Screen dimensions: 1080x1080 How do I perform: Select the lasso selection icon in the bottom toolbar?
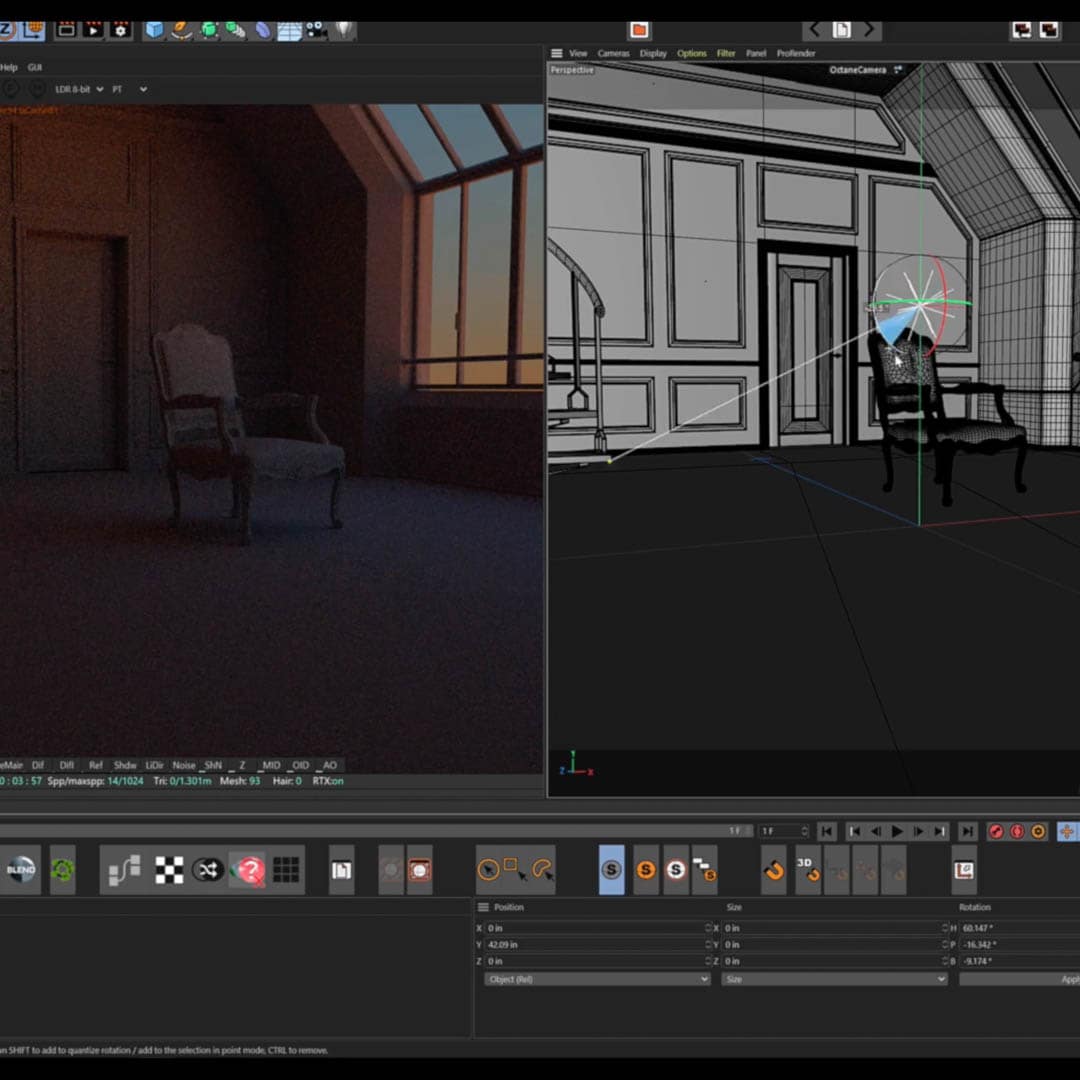point(542,868)
